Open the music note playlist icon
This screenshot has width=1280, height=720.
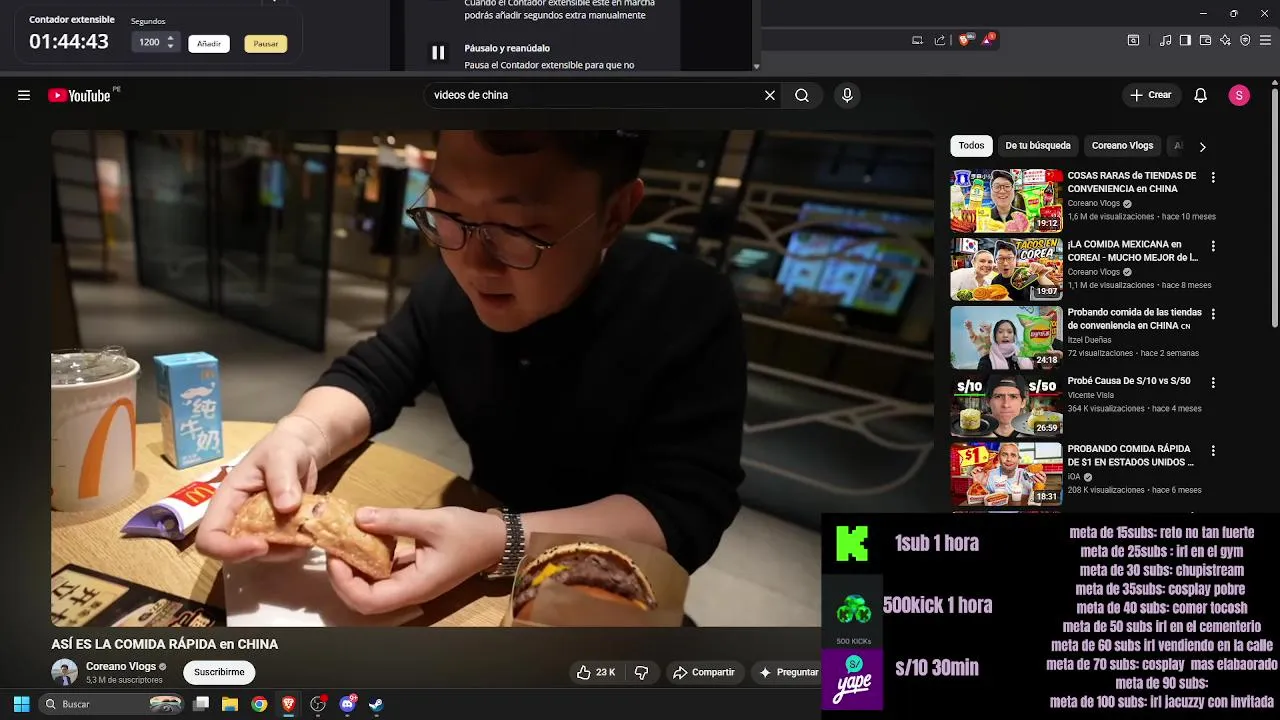[x=1165, y=40]
